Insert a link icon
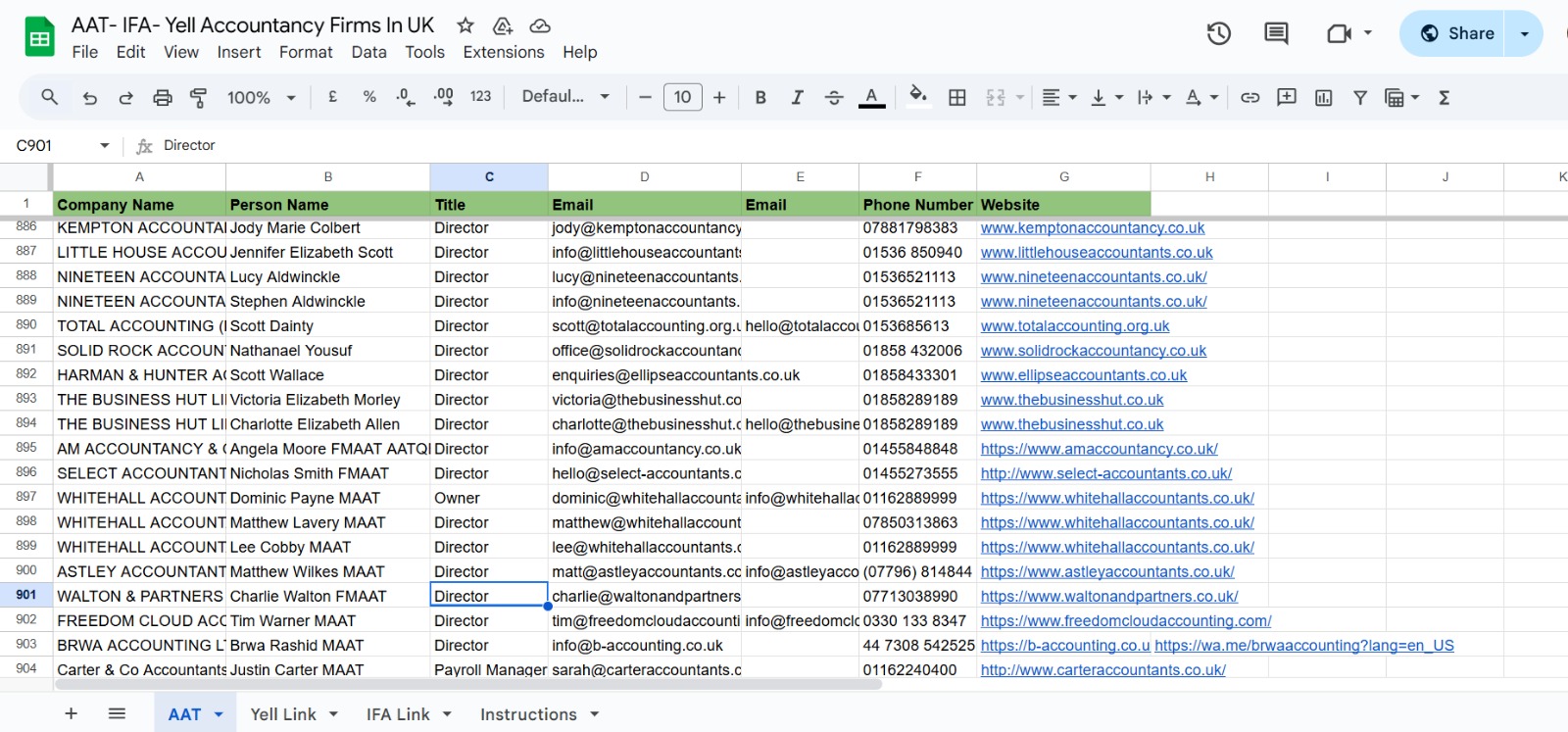This screenshot has height=732, width=1568. click(1249, 97)
